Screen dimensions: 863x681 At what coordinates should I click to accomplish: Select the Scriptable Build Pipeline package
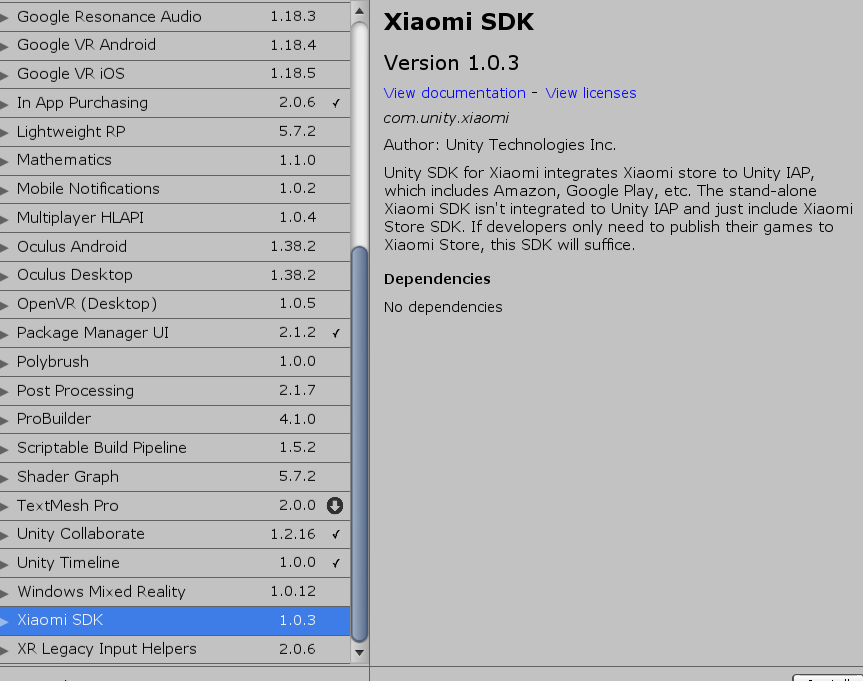coord(175,448)
